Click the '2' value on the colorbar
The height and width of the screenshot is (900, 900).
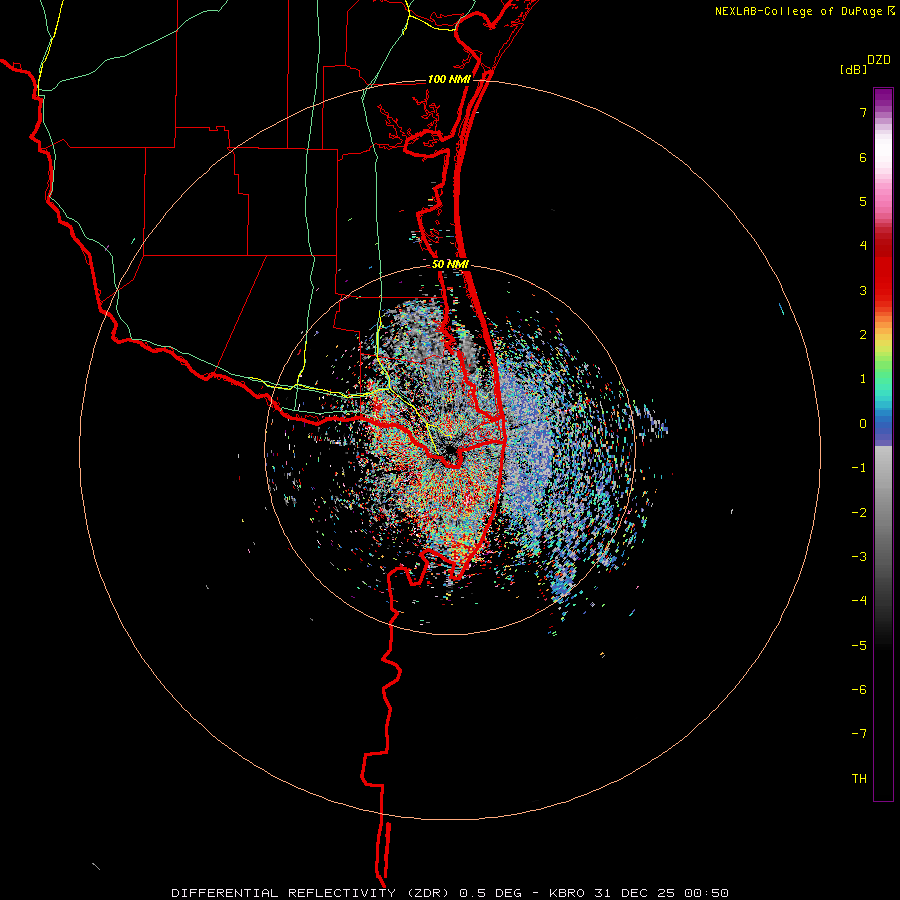pos(863,335)
